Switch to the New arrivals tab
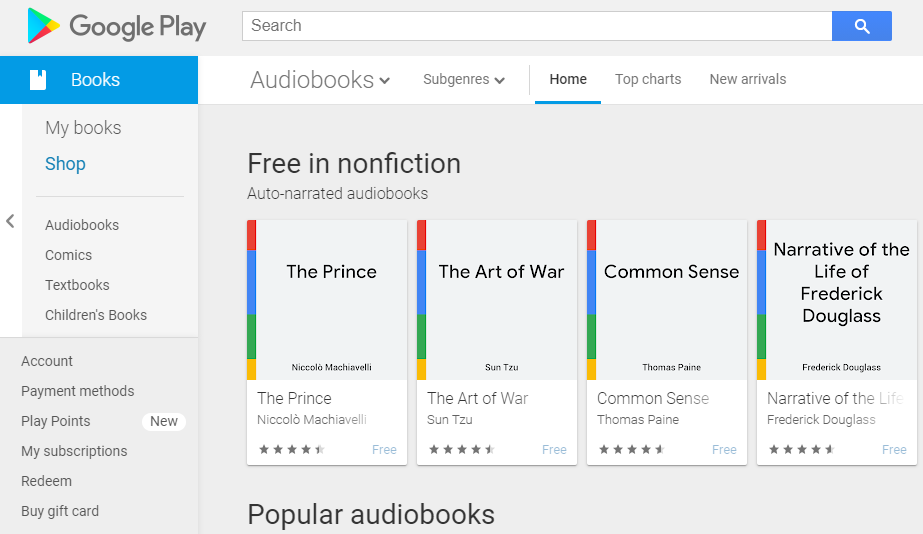 [x=748, y=79]
